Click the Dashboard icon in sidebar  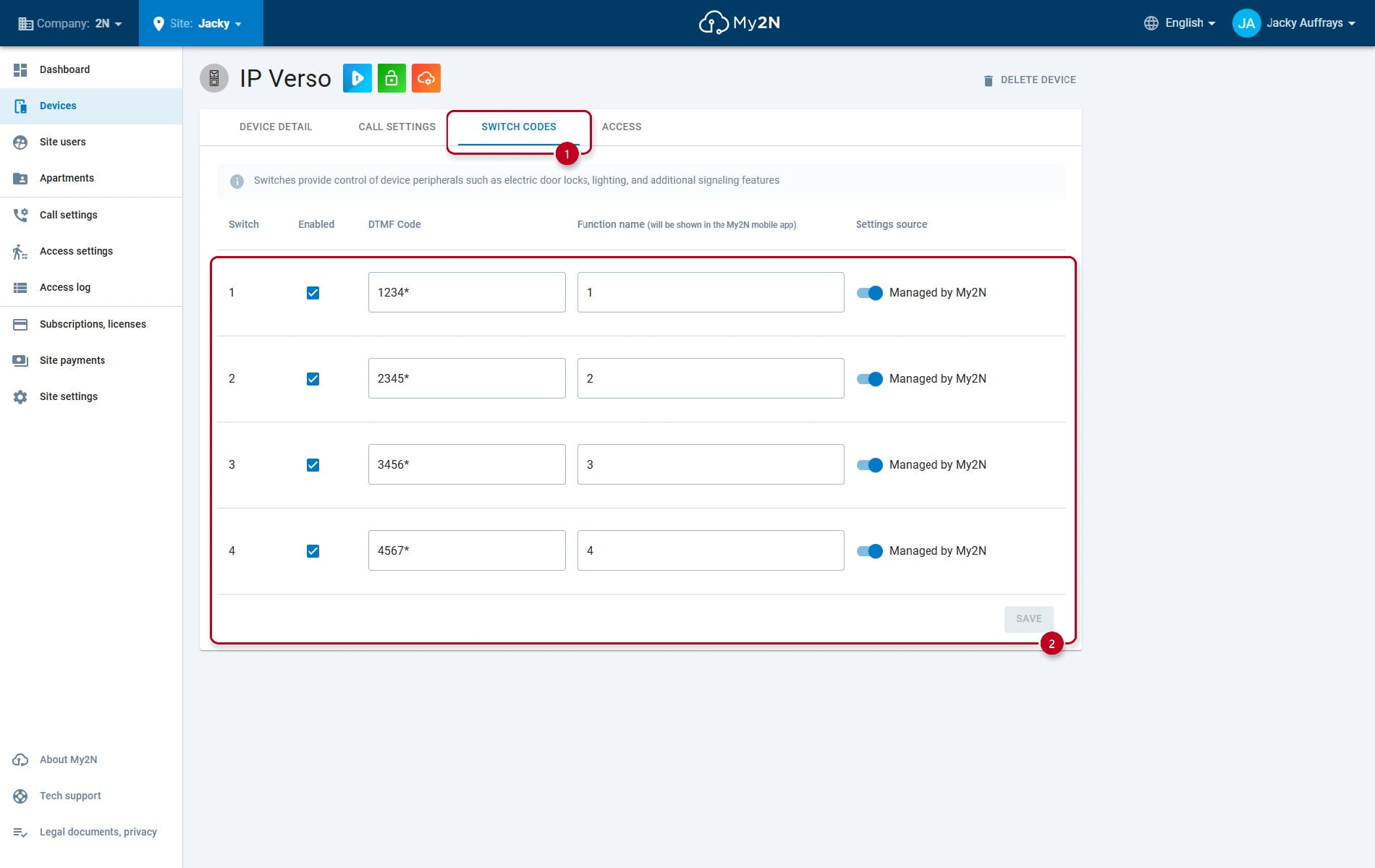[x=20, y=69]
